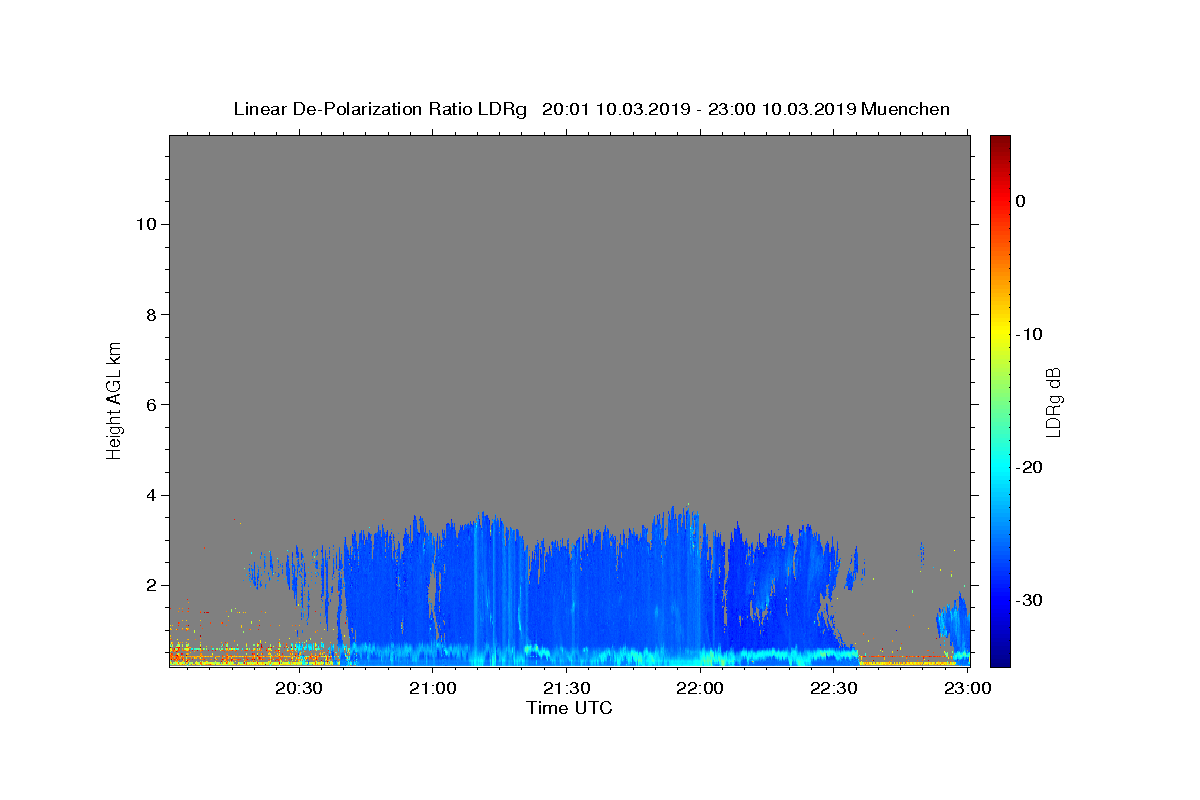Click the plot title mentioning Muenchen
The width and height of the screenshot is (1200, 800).
coord(591,109)
